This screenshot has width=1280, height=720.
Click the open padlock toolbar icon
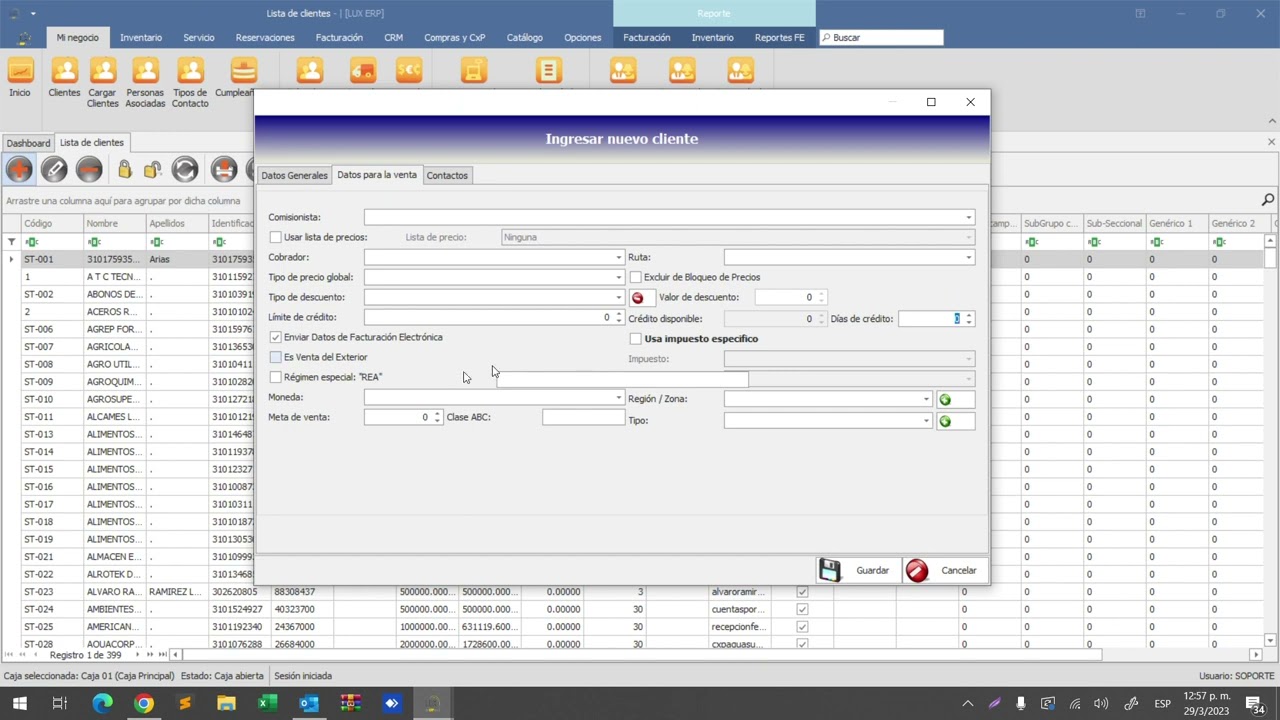click(x=153, y=170)
